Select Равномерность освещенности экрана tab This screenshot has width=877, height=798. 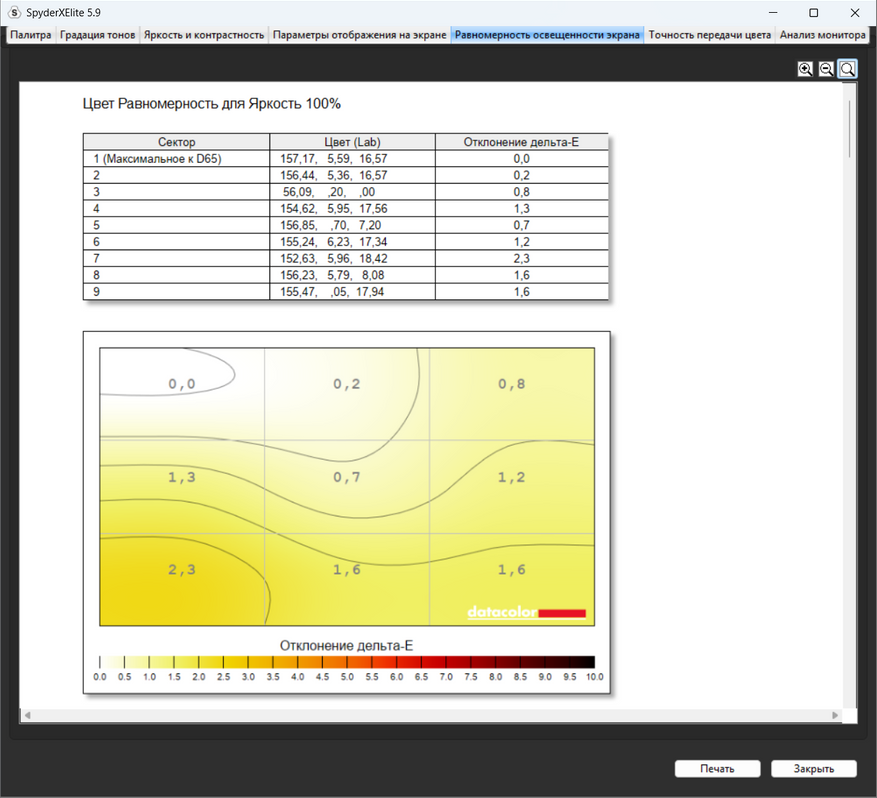[547, 35]
